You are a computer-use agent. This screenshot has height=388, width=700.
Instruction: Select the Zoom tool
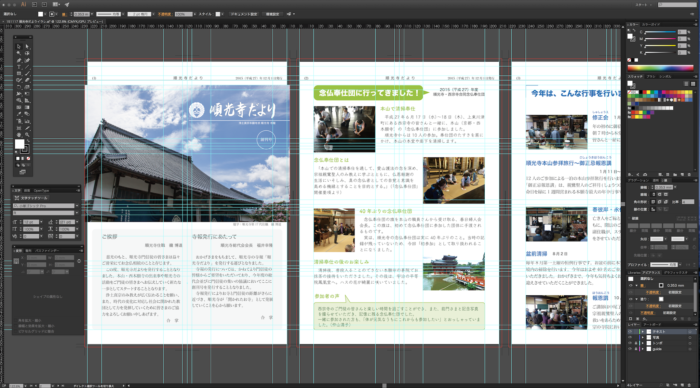(x=27, y=135)
